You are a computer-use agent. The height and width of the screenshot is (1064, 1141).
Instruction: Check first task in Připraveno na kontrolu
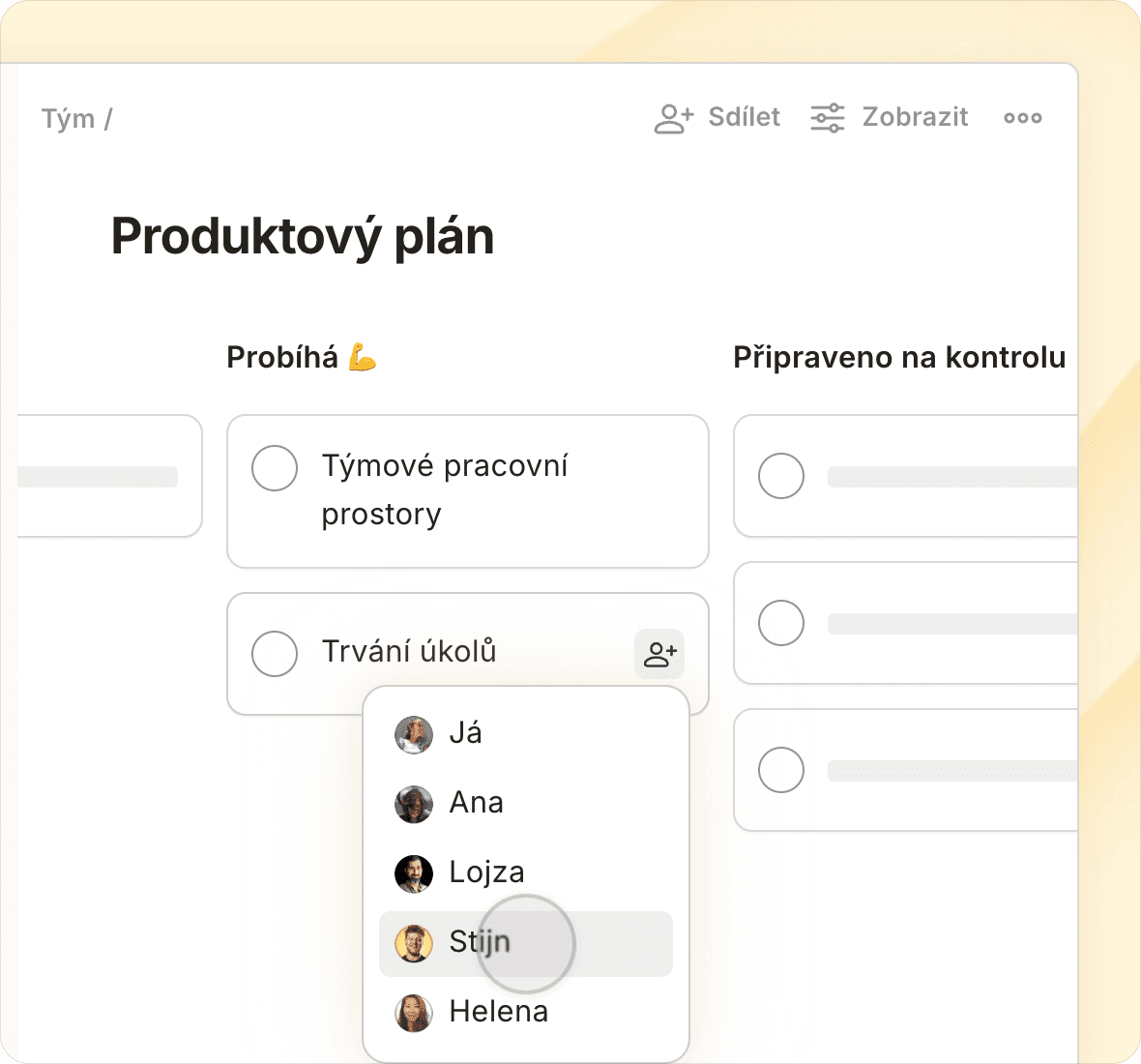781,476
